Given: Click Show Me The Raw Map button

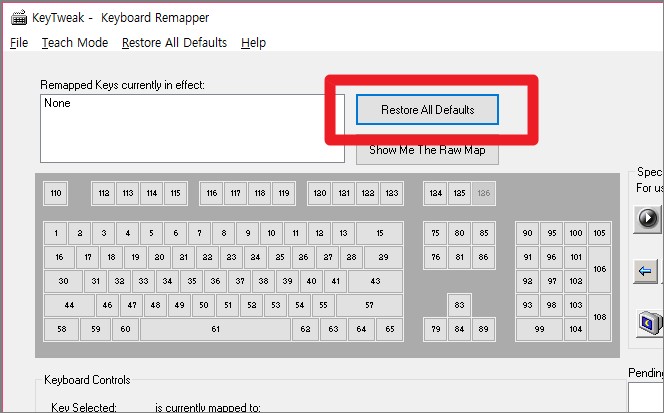Looking at the screenshot, I should (427, 151).
